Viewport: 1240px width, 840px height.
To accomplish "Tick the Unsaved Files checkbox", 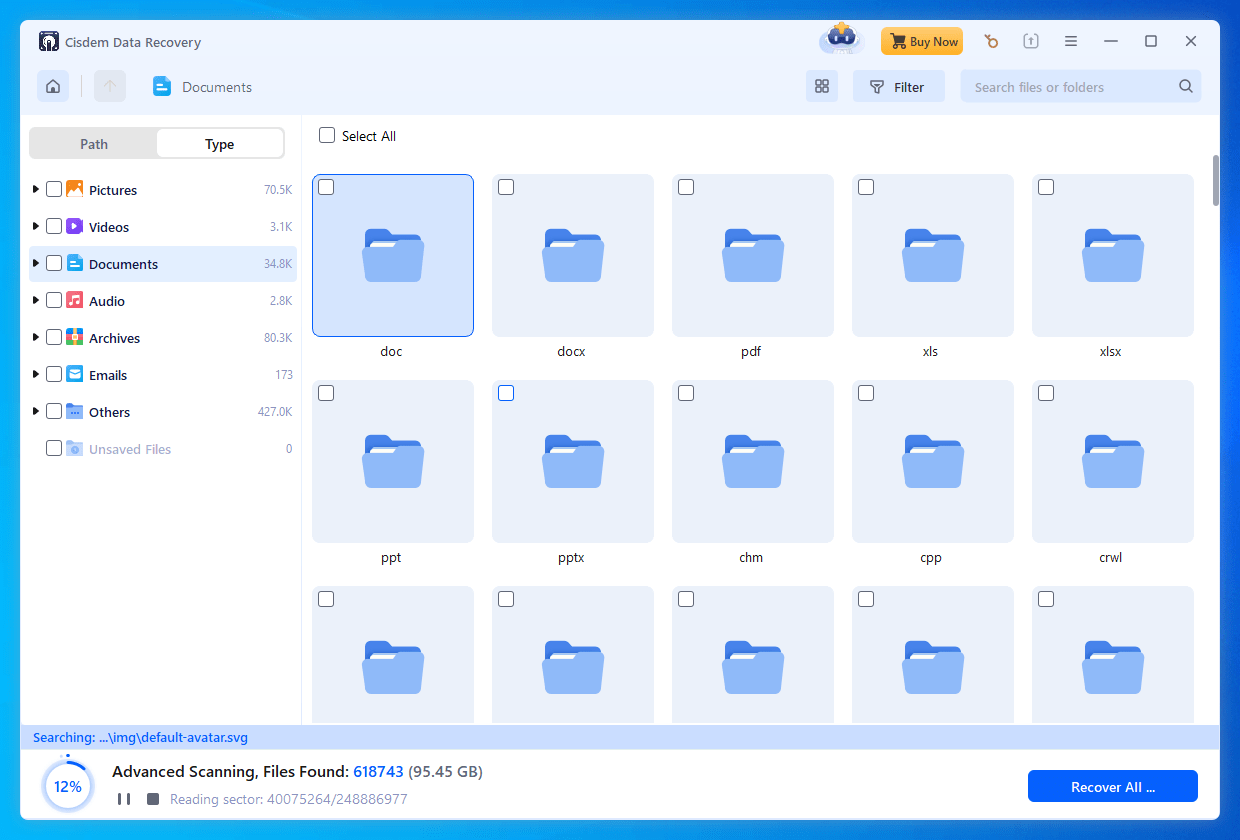I will coord(54,448).
